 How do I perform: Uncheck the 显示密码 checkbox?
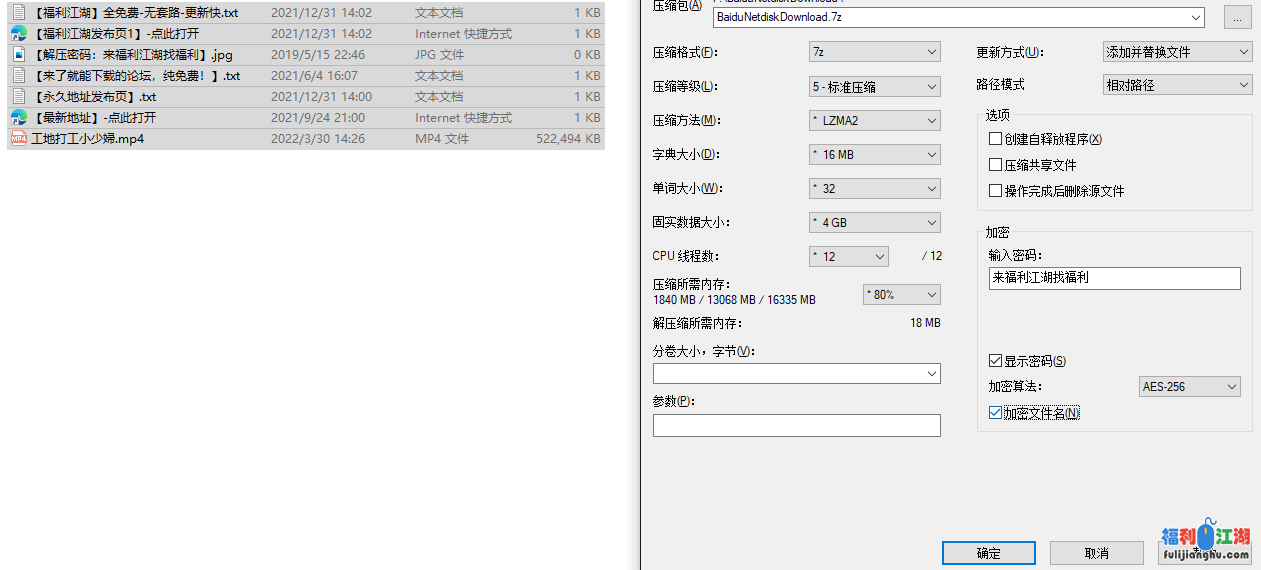995,361
